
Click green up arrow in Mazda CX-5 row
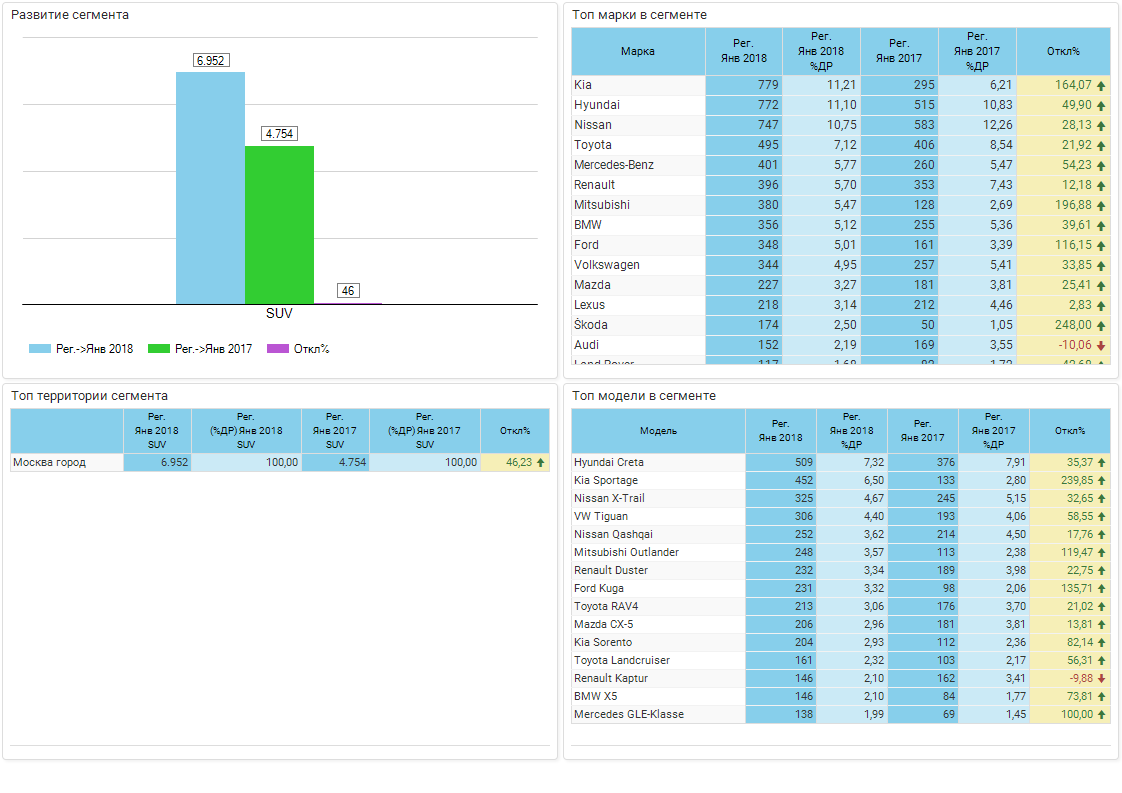tap(1101, 625)
